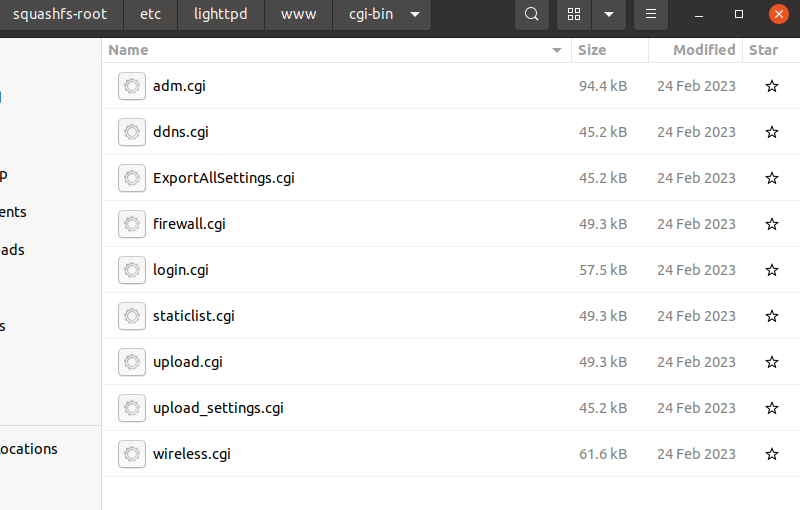Switch to grid view icon
Screen dimensions: 800x510
(x=574, y=15)
